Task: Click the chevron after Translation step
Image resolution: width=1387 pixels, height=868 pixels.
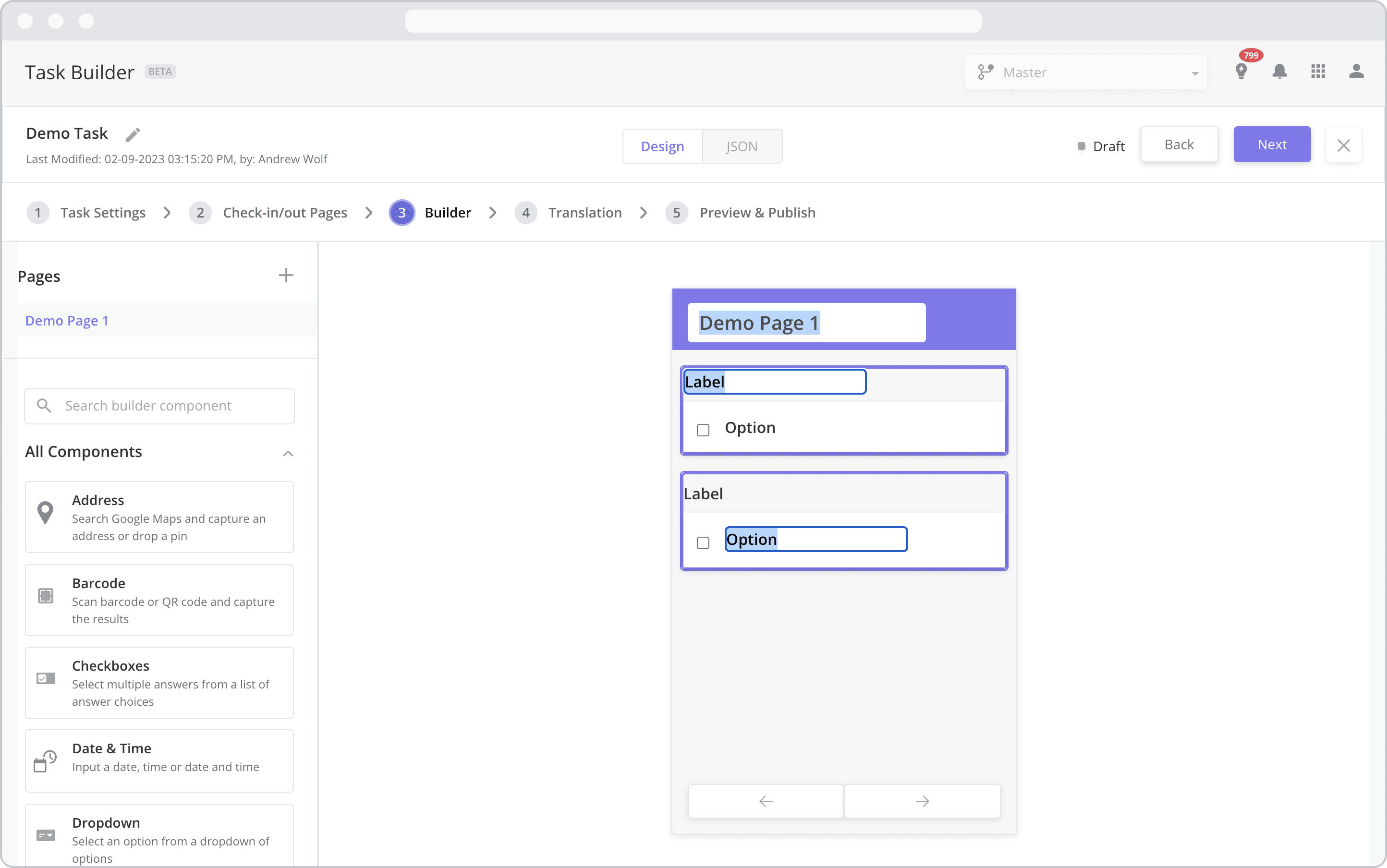Action: click(644, 213)
